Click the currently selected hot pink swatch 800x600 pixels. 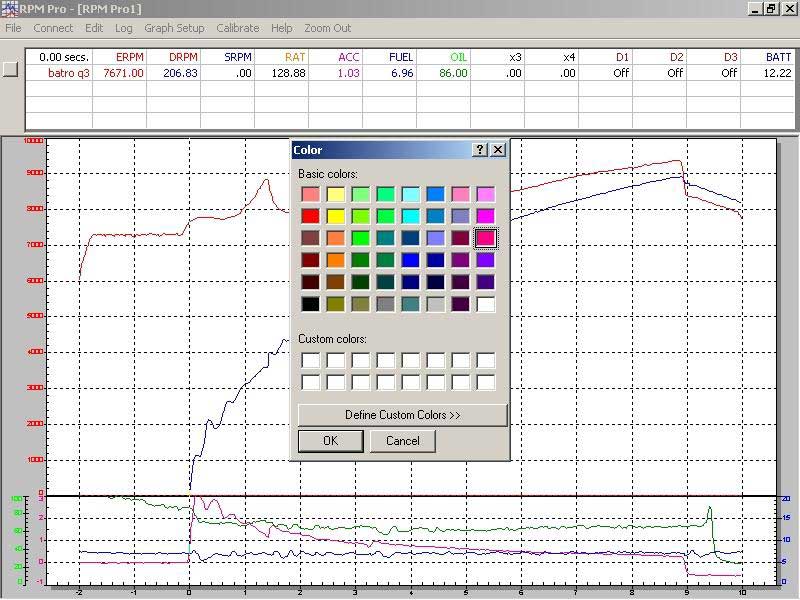pos(486,238)
